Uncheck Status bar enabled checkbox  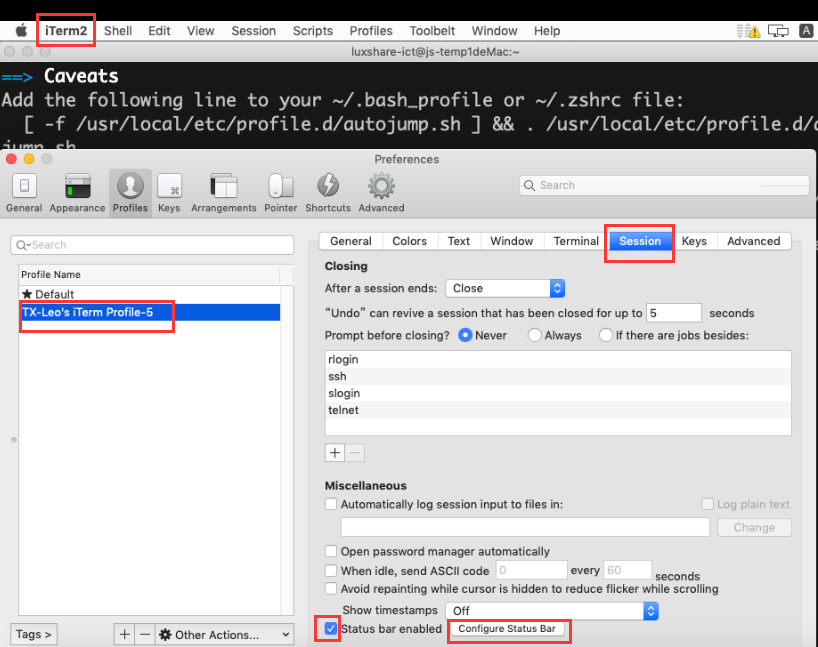[331, 628]
